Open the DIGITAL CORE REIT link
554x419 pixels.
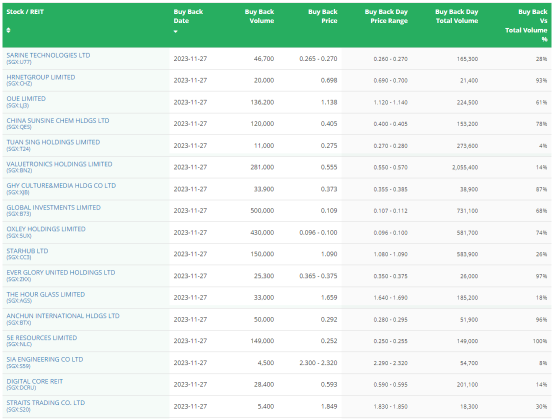[35, 381]
